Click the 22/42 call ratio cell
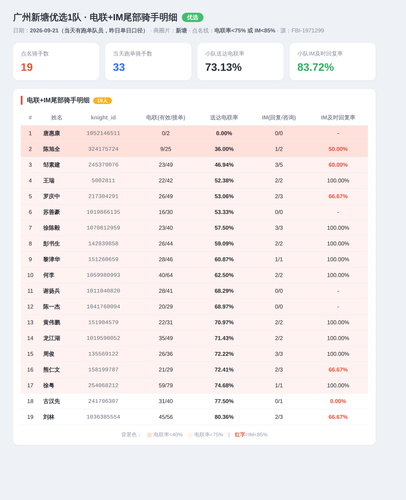Image resolution: width=406 pixels, height=500 pixels. click(166, 181)
